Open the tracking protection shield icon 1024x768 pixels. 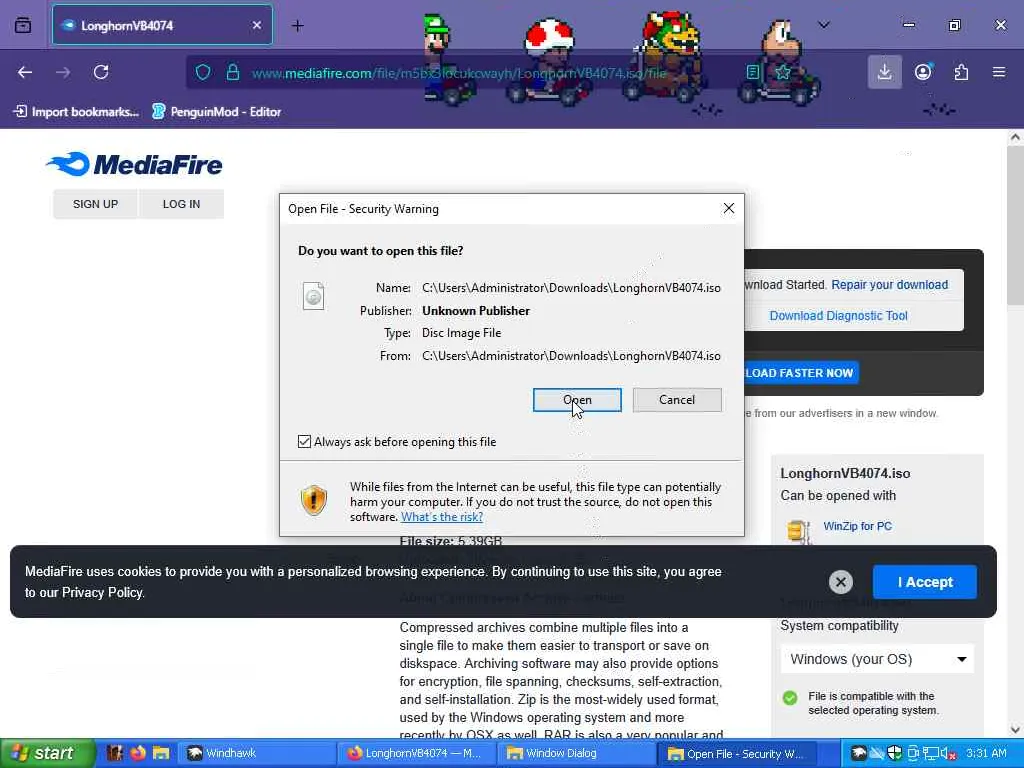click(203, 72)
